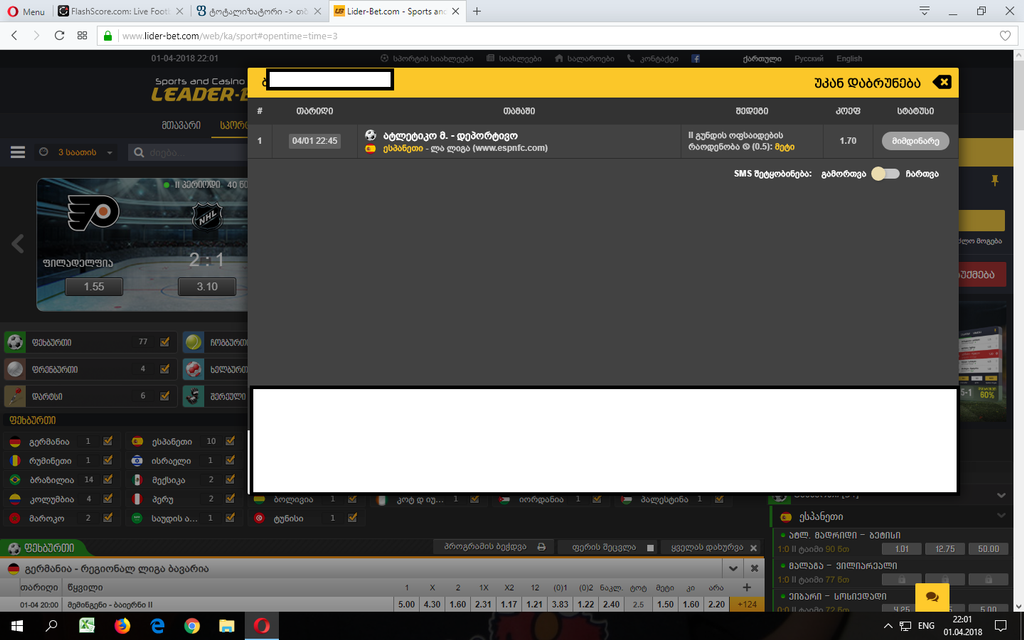Select the draw odds 3.10
The width and height of the screenshot is (1024, 640).
[x=207, y=287]
